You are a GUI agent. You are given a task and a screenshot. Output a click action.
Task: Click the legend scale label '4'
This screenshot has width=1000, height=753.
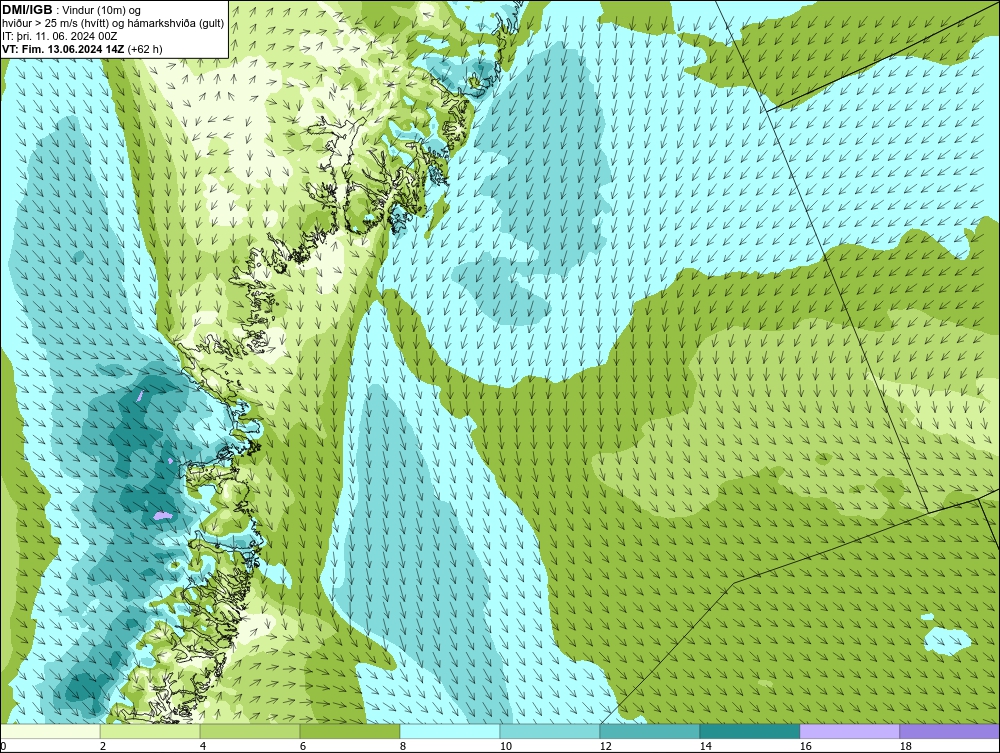tap(203, 746)
